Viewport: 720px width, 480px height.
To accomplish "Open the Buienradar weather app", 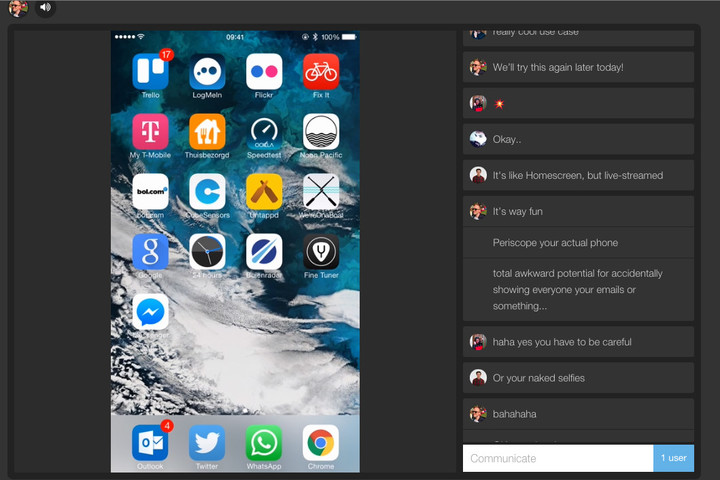I will [264, 252].
